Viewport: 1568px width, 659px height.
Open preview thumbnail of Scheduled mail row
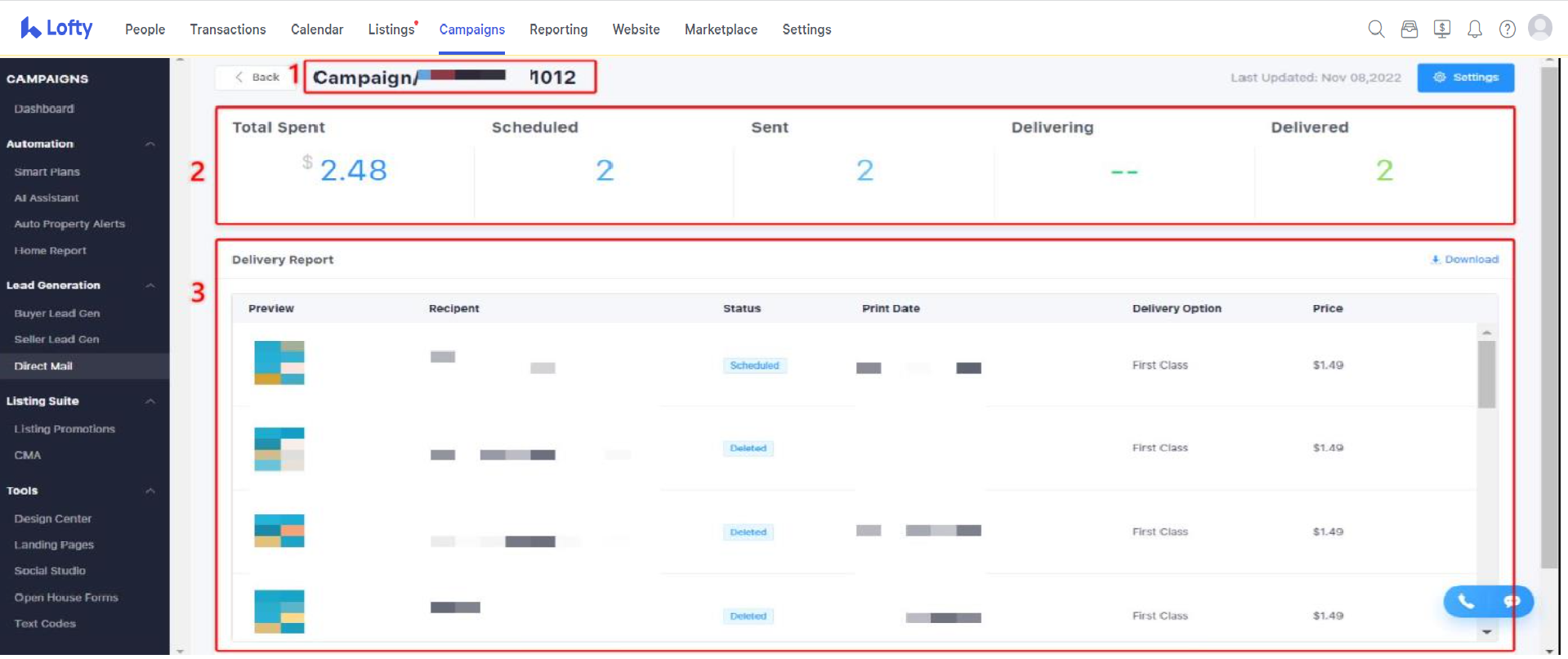tap(279, 363)
